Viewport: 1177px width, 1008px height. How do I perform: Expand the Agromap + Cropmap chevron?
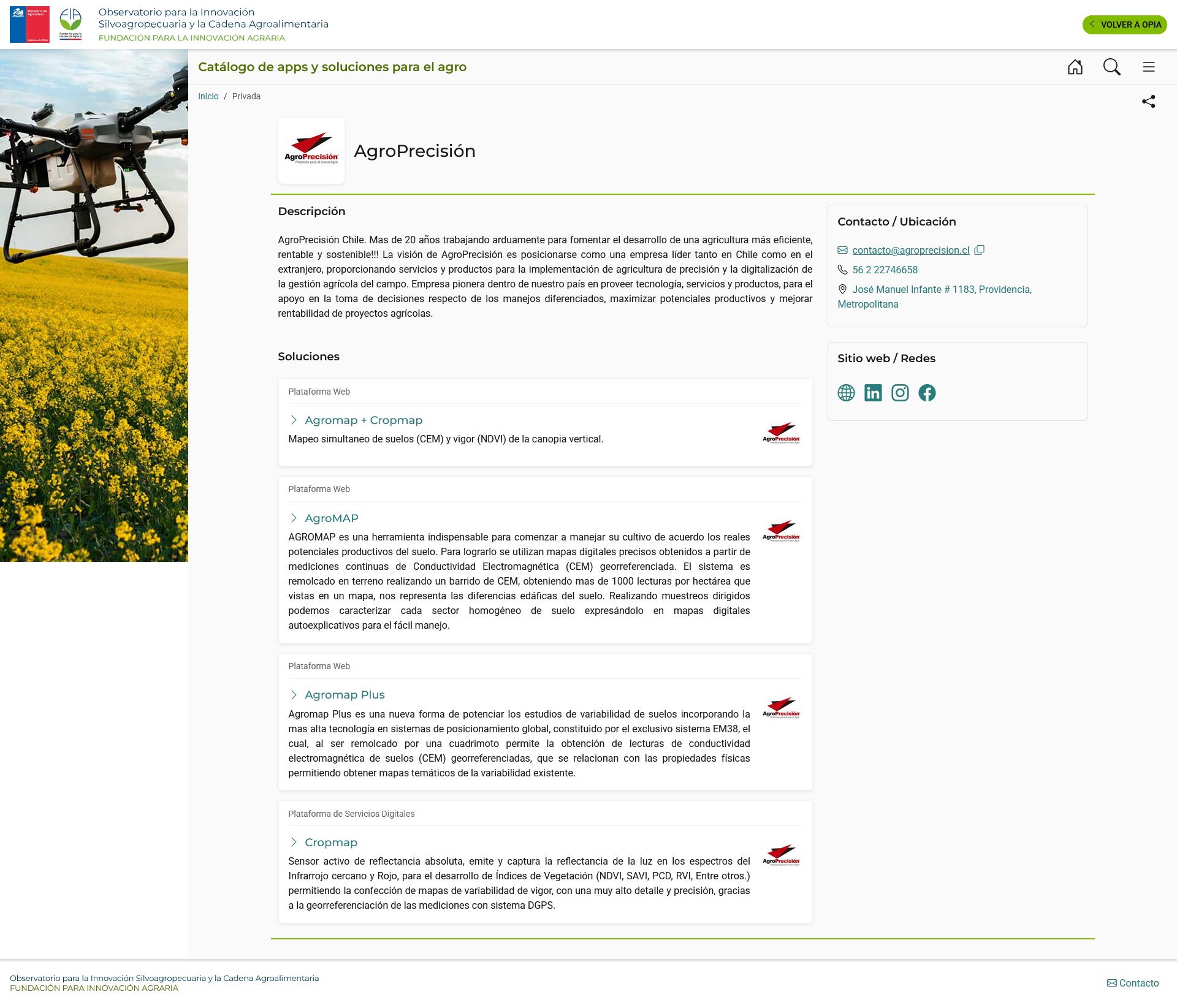coord(294,420)
